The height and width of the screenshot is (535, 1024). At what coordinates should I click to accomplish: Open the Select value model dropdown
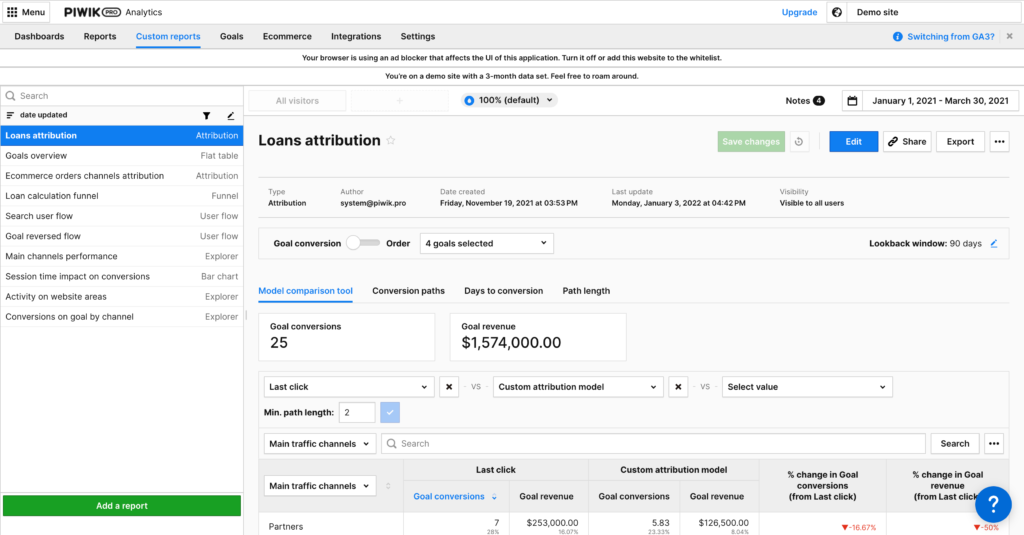(x=807, y=387)
